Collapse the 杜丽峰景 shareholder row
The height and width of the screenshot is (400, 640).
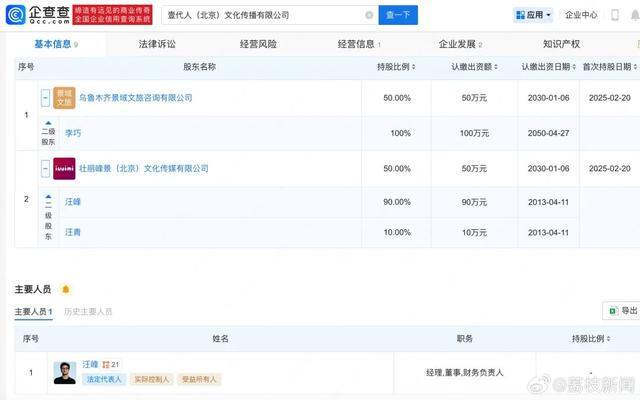point(45,168)
